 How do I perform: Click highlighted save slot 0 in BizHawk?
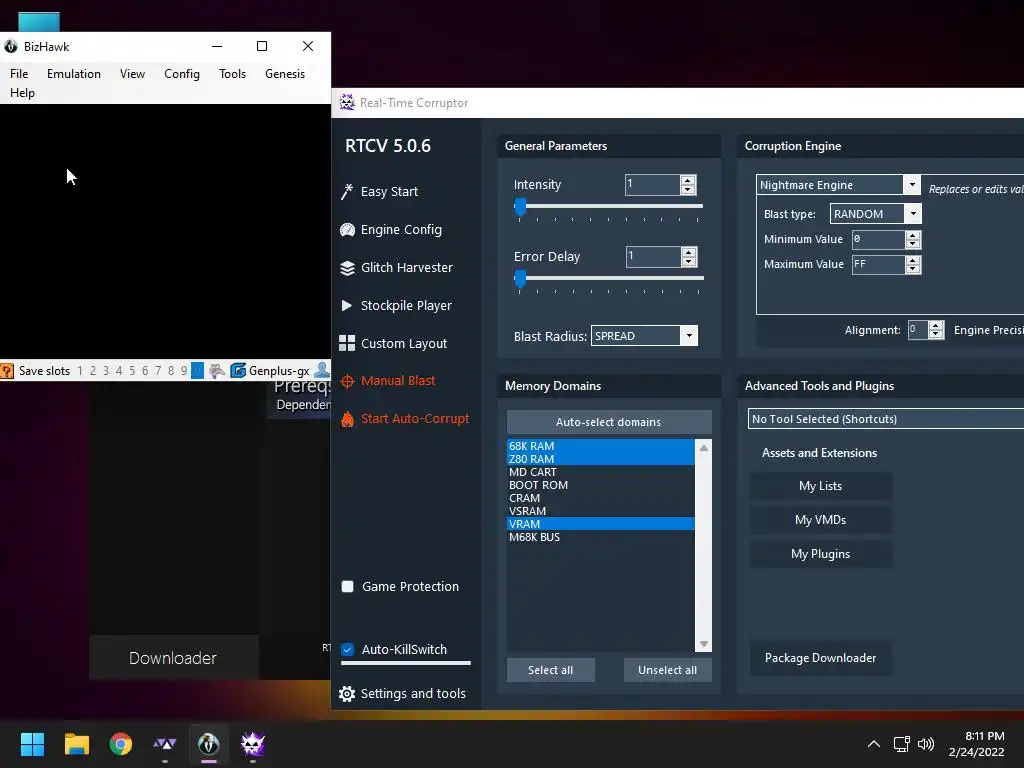[x=197, y=371]
